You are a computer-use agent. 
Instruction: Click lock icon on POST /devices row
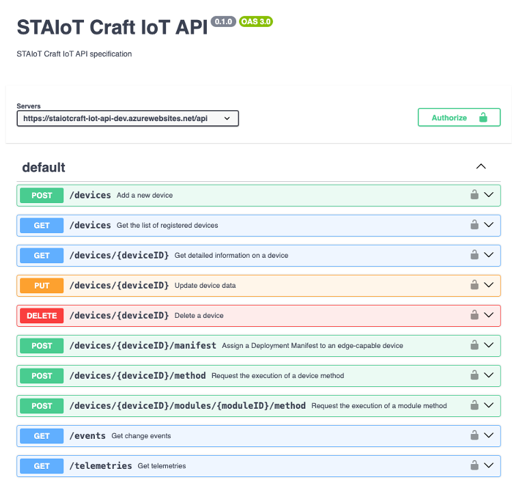pyautogui.click(x=474, y=194)
